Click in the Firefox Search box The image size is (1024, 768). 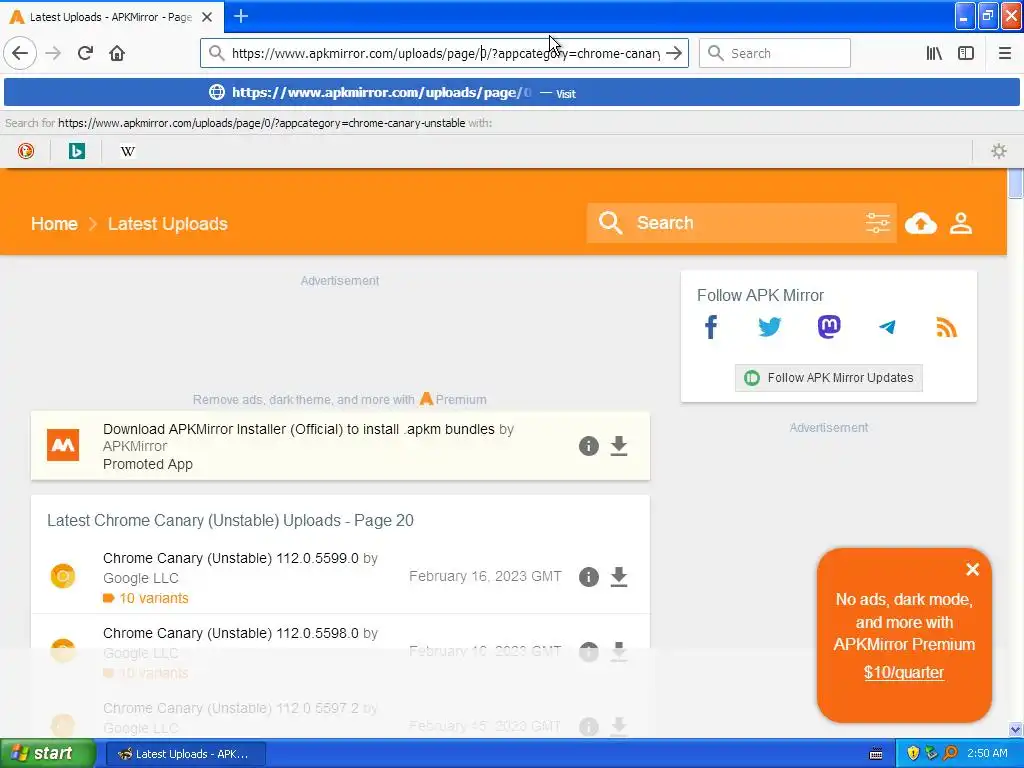[x=775, y=53]
